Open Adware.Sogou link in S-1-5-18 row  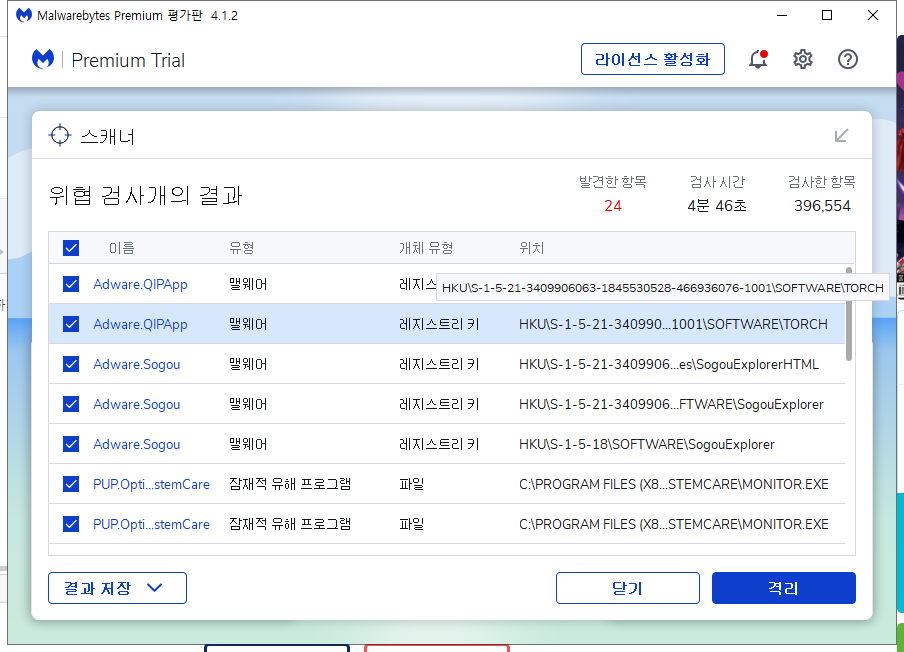tap(137, 444)
